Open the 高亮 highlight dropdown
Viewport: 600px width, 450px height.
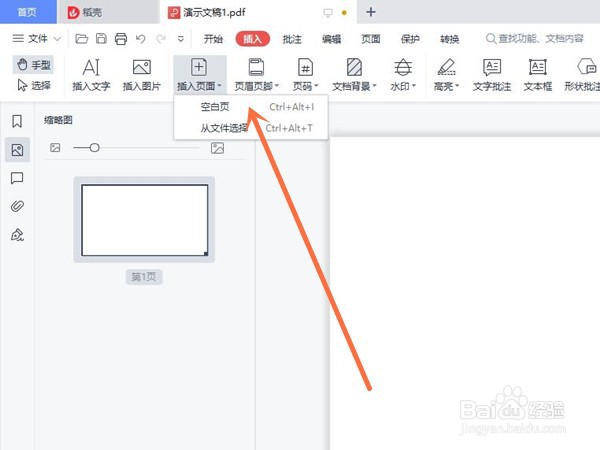tap(446, 75)
